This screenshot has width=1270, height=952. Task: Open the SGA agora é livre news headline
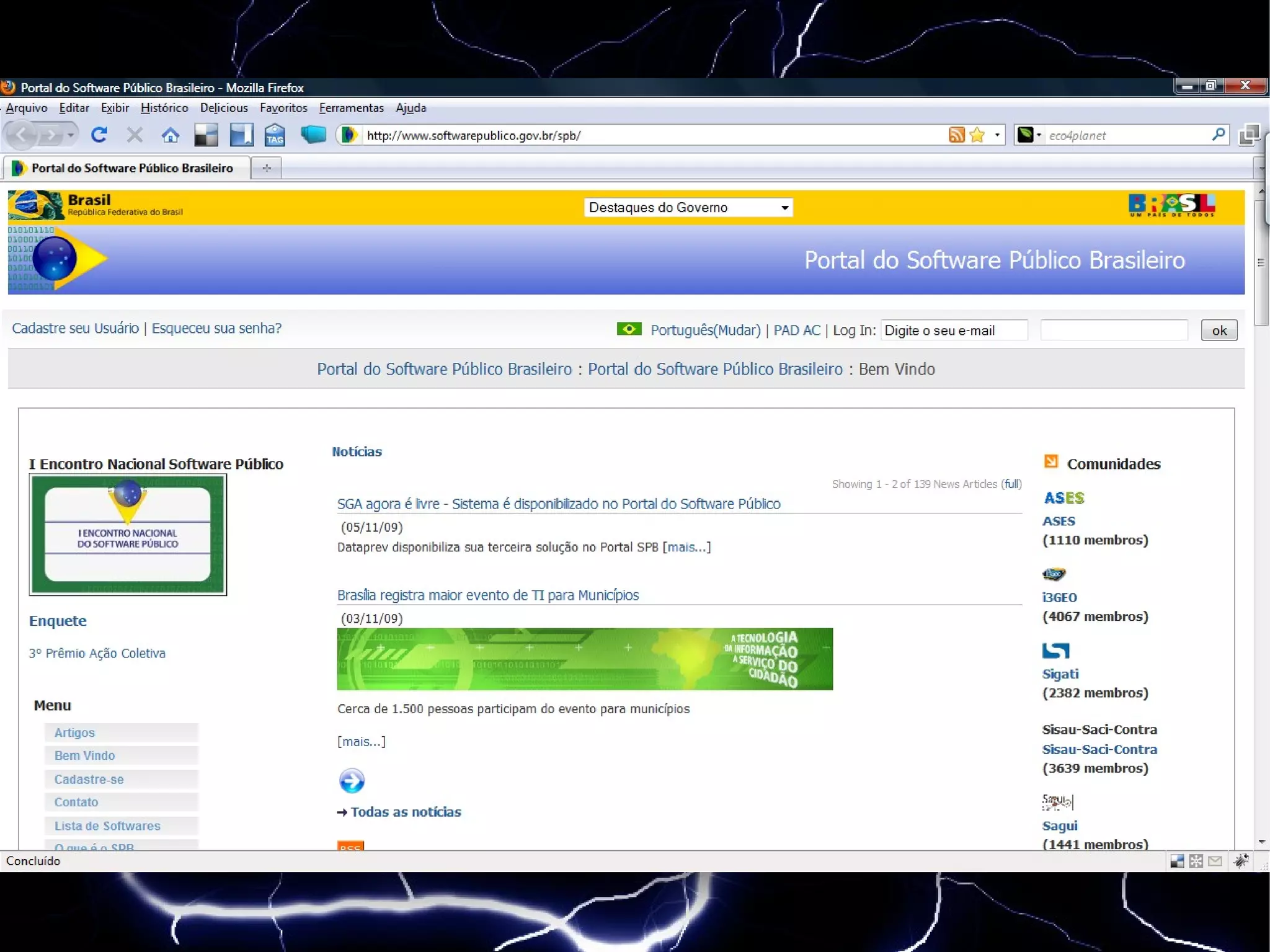point(559,504)
